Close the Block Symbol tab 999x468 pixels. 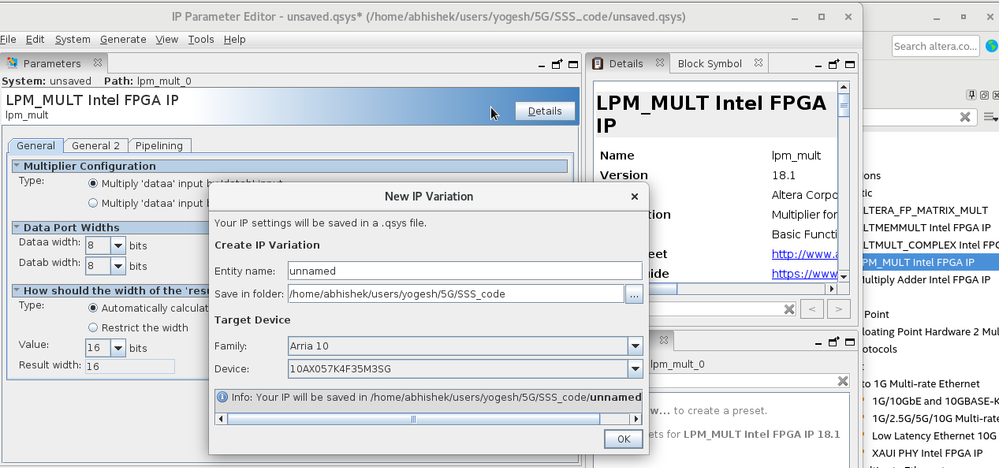758,62
